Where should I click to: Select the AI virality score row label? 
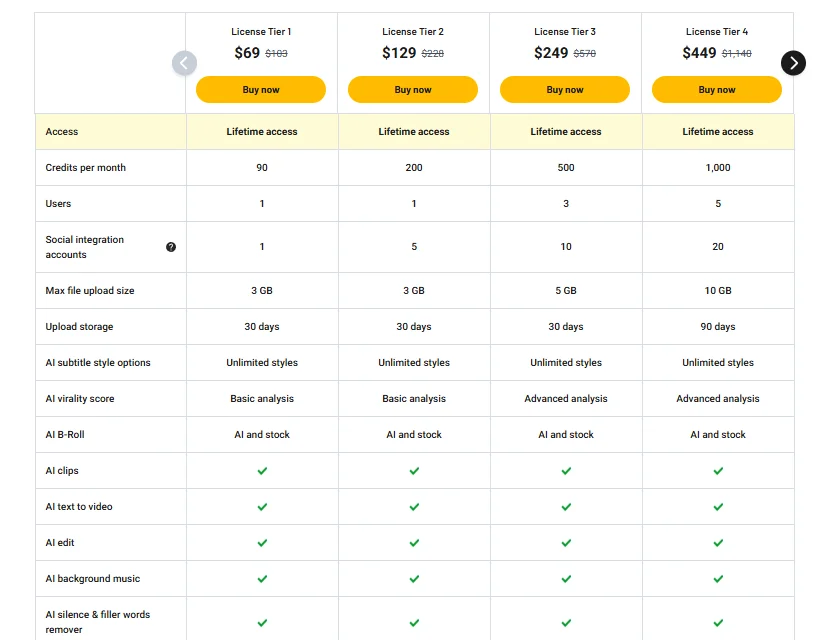[x=80, y=399]
